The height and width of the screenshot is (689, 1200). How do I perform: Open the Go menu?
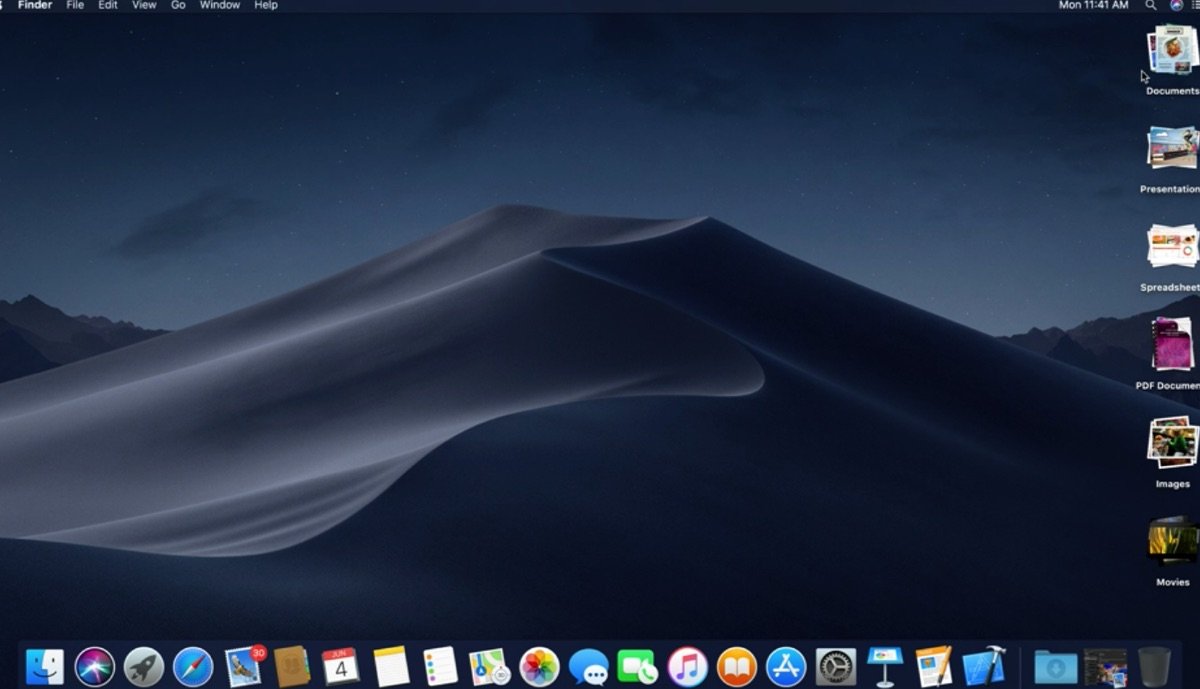(178, 5)
